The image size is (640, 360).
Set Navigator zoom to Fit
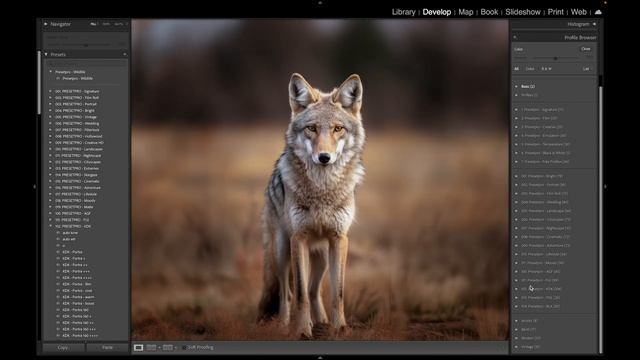coord(93,24)
